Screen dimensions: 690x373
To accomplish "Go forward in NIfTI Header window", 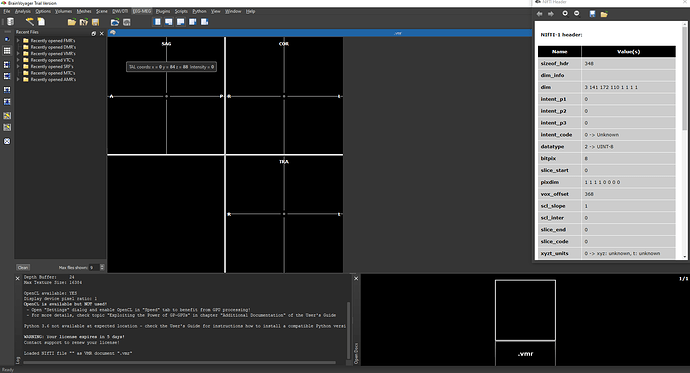I will [x=551, y=14].
